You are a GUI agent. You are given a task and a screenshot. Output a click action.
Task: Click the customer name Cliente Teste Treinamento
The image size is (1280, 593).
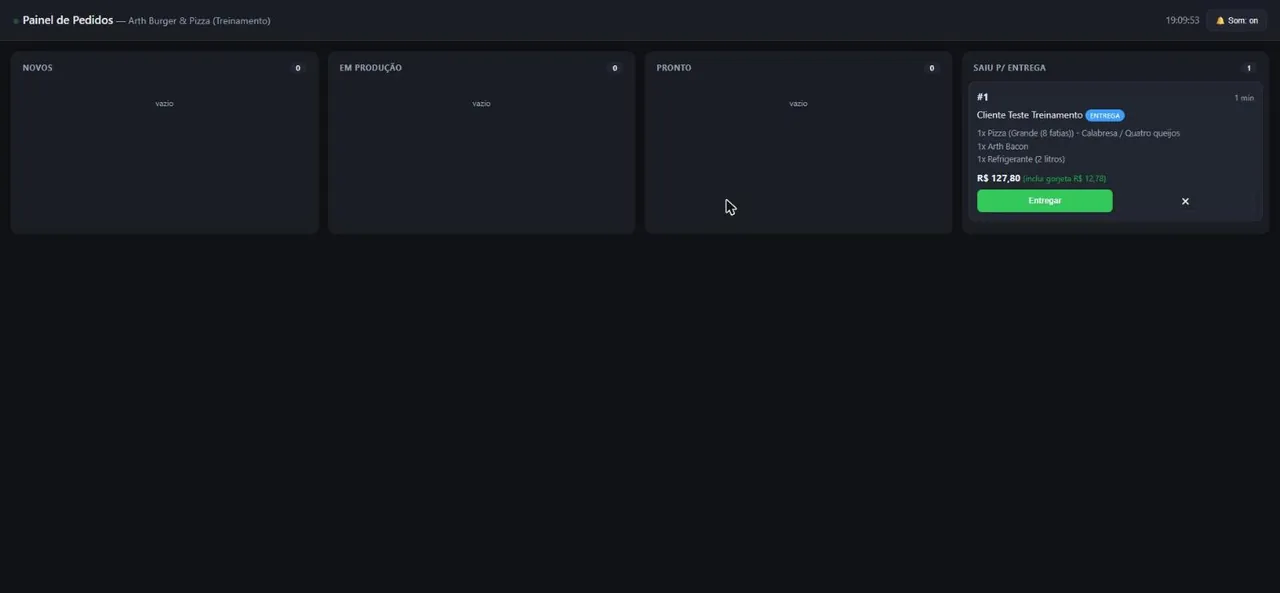click(x=1029, y=115)
